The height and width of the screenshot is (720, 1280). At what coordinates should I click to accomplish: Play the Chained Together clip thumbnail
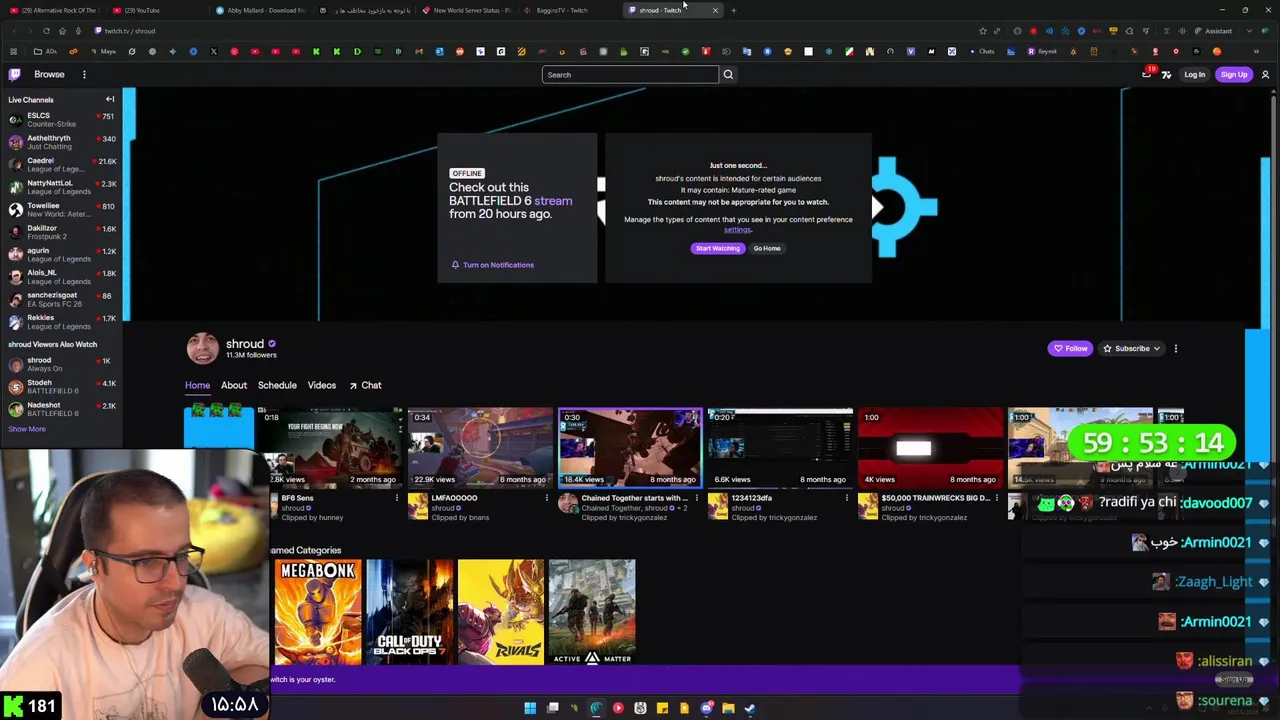click(630, 447)
